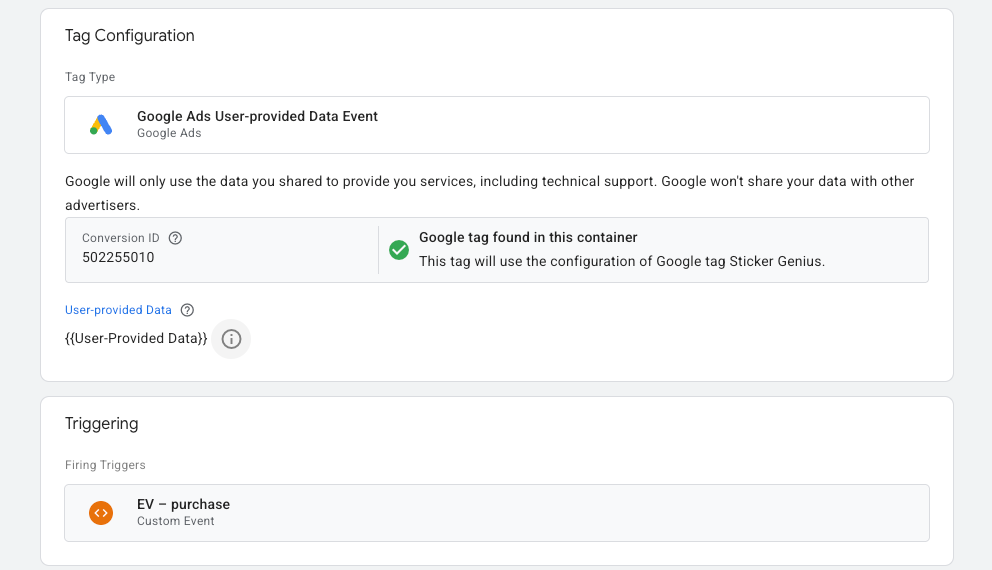Click the Google Ads logo icon

coord(101,125)
